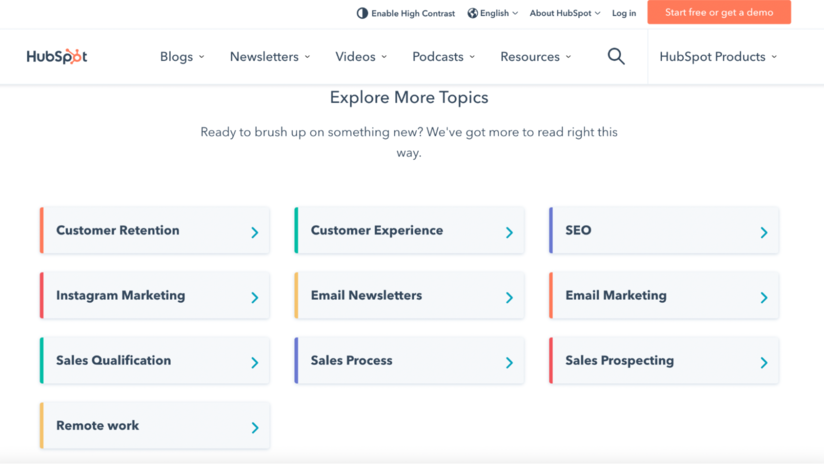
Task: Click the arrow on Customer Retention card
Action: click(x=255, y=232)
